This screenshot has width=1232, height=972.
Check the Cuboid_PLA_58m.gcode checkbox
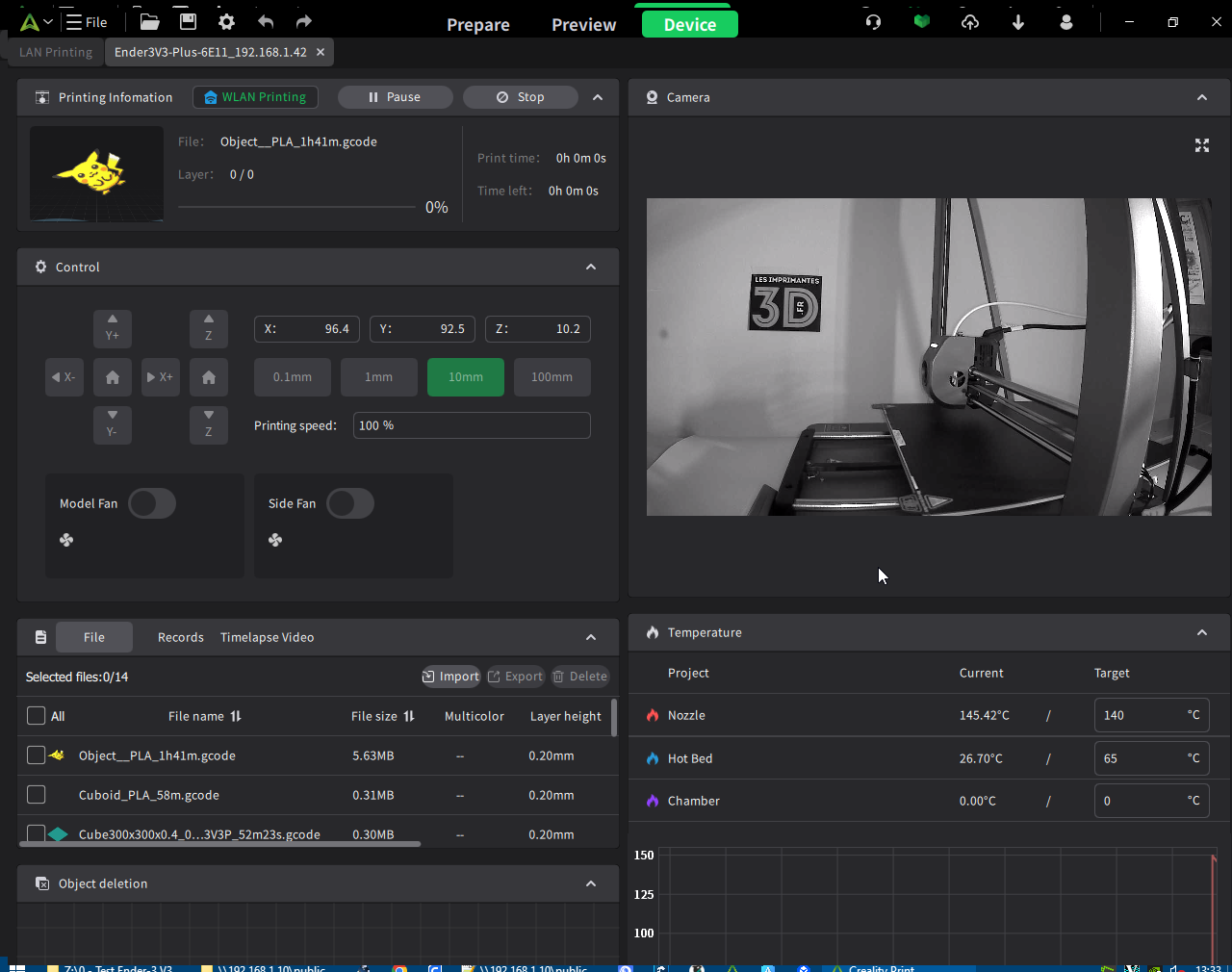pyautogui.click(x=37, y=795)
